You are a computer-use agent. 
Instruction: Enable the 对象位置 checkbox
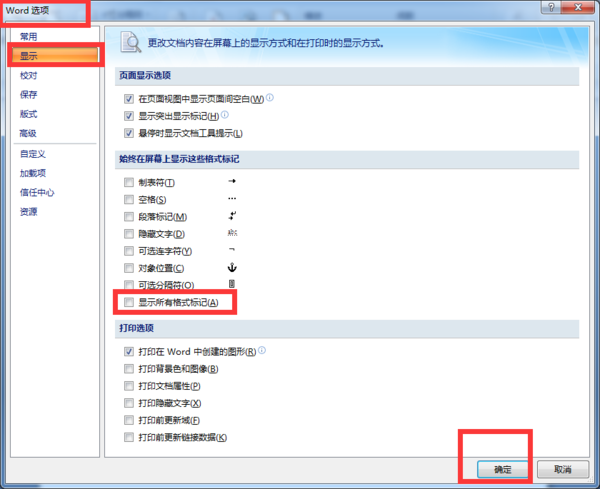(x=129, y=268)
